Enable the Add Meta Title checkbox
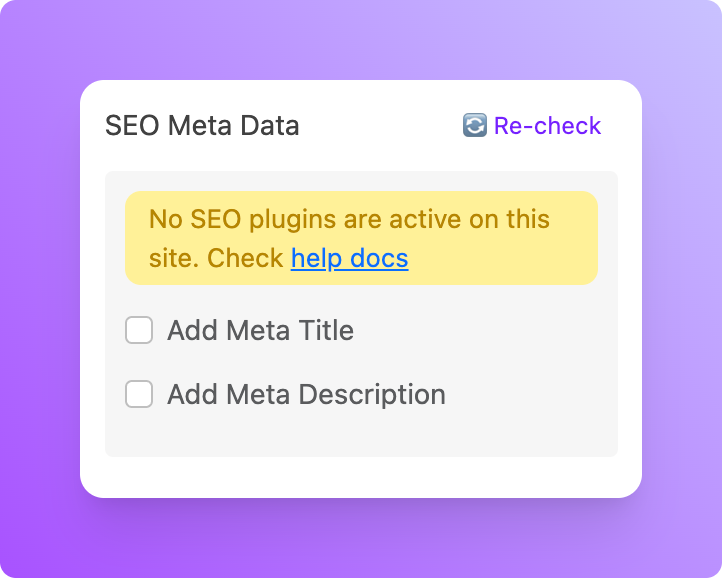 pyautogui.click(x=139, y=330)
